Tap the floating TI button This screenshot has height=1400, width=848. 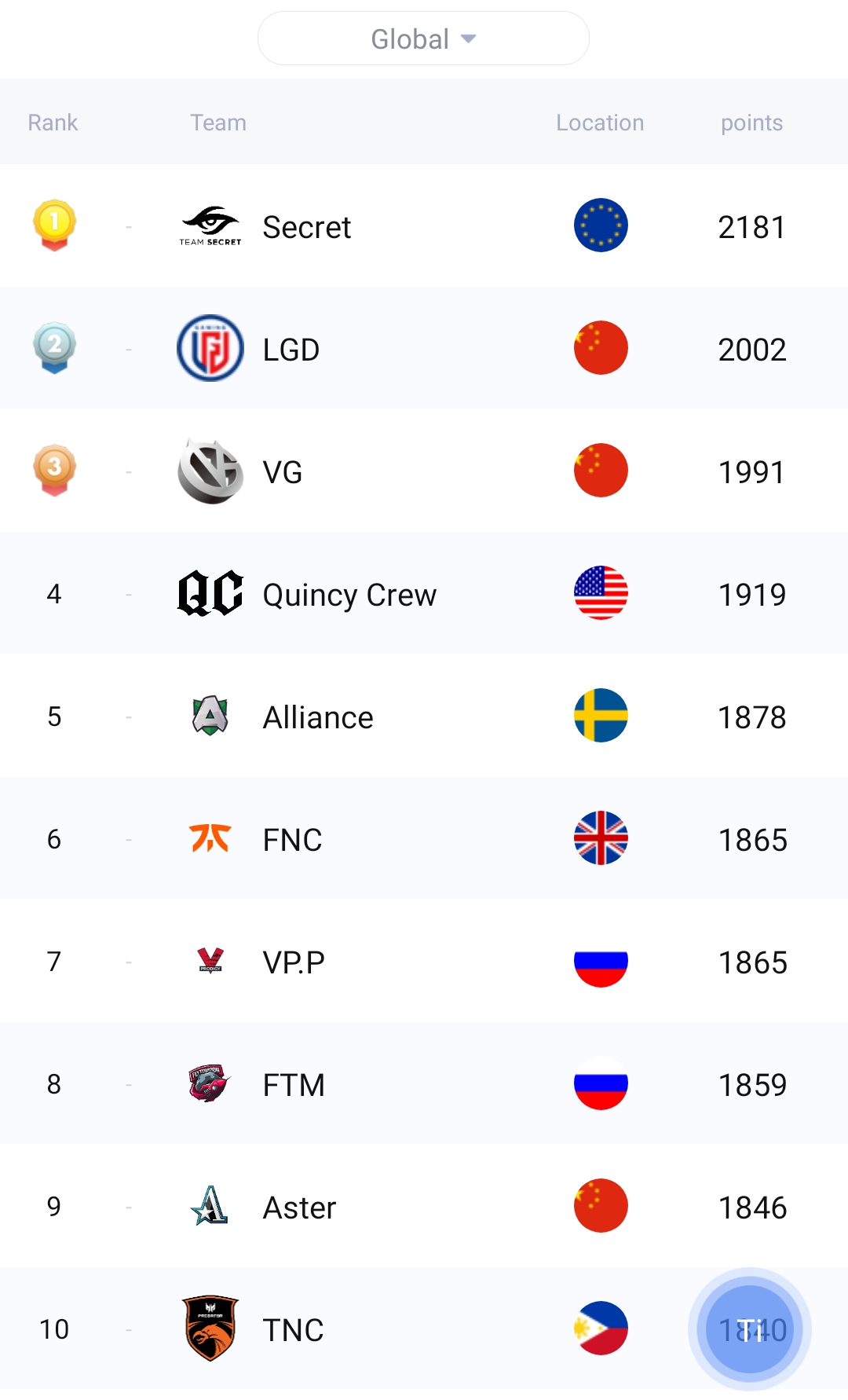coord(749,1329)
